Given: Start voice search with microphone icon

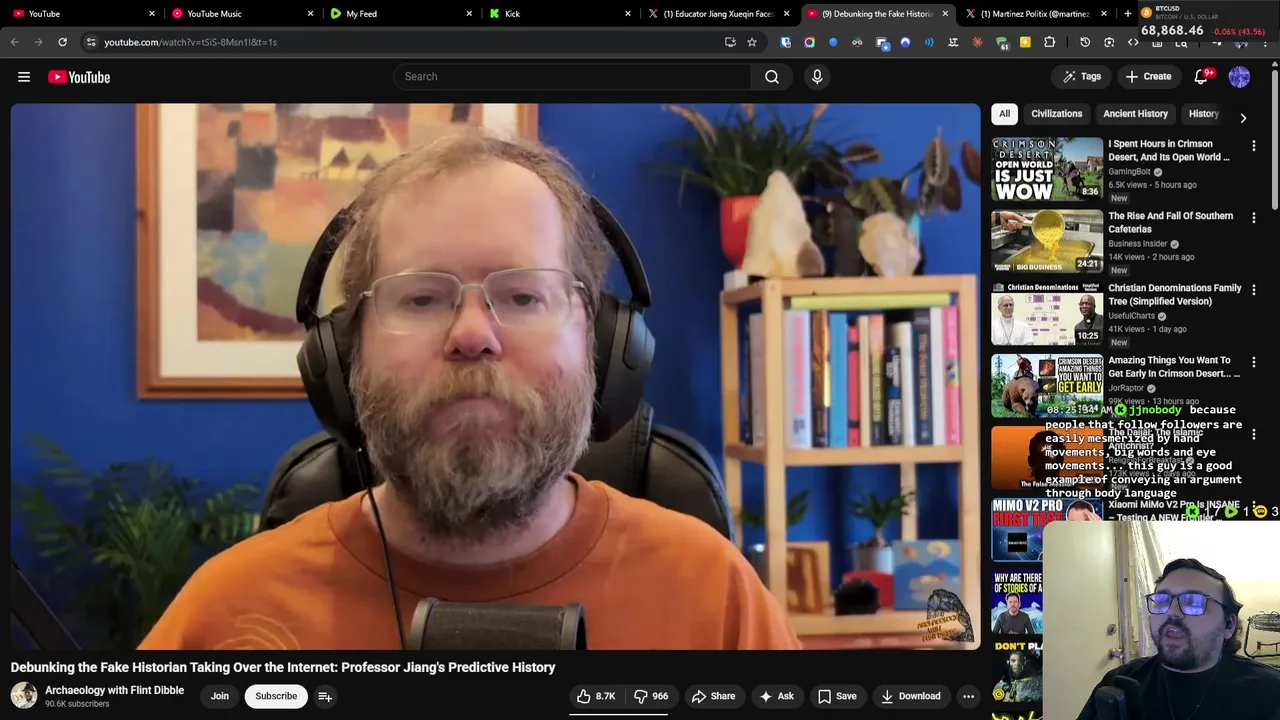Looking at the screenshot, I should pyautogui.click(x=817, y=77).
